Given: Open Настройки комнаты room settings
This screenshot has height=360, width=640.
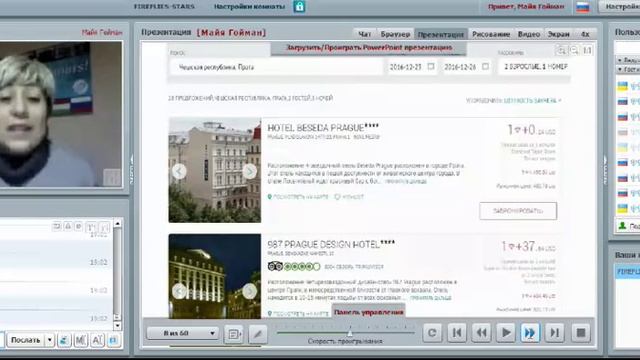Looking at the screenshot, I should pos(249,7).
